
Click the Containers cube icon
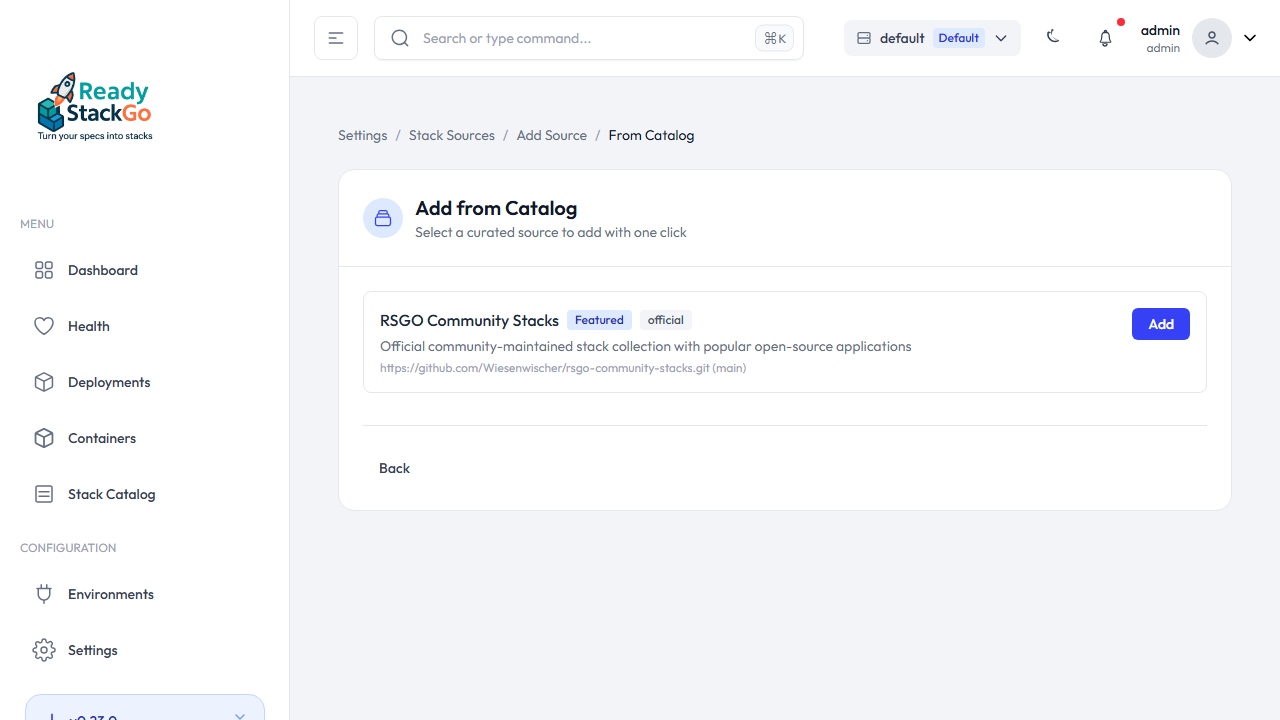tap(44, 438)
